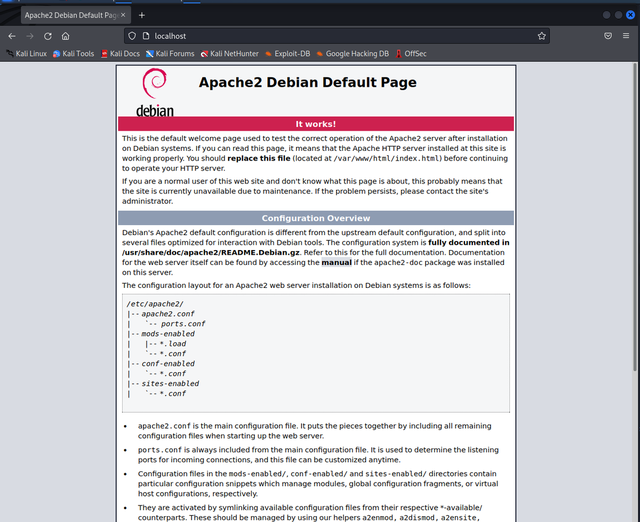Follow the manual link in Configuration Overview
The width and height of the screenshot is (640, 522).
[335, 262]
